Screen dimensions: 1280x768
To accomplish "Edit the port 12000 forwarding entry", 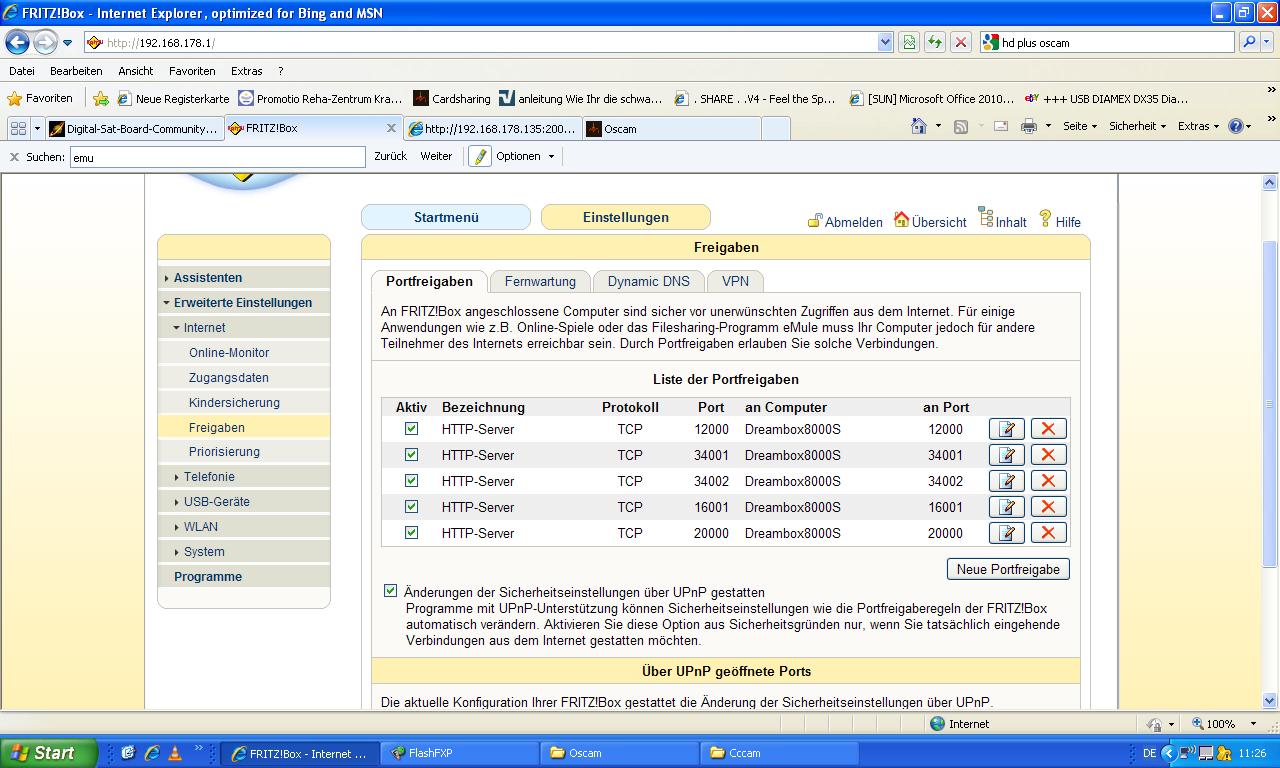I will coord(1006,429).
